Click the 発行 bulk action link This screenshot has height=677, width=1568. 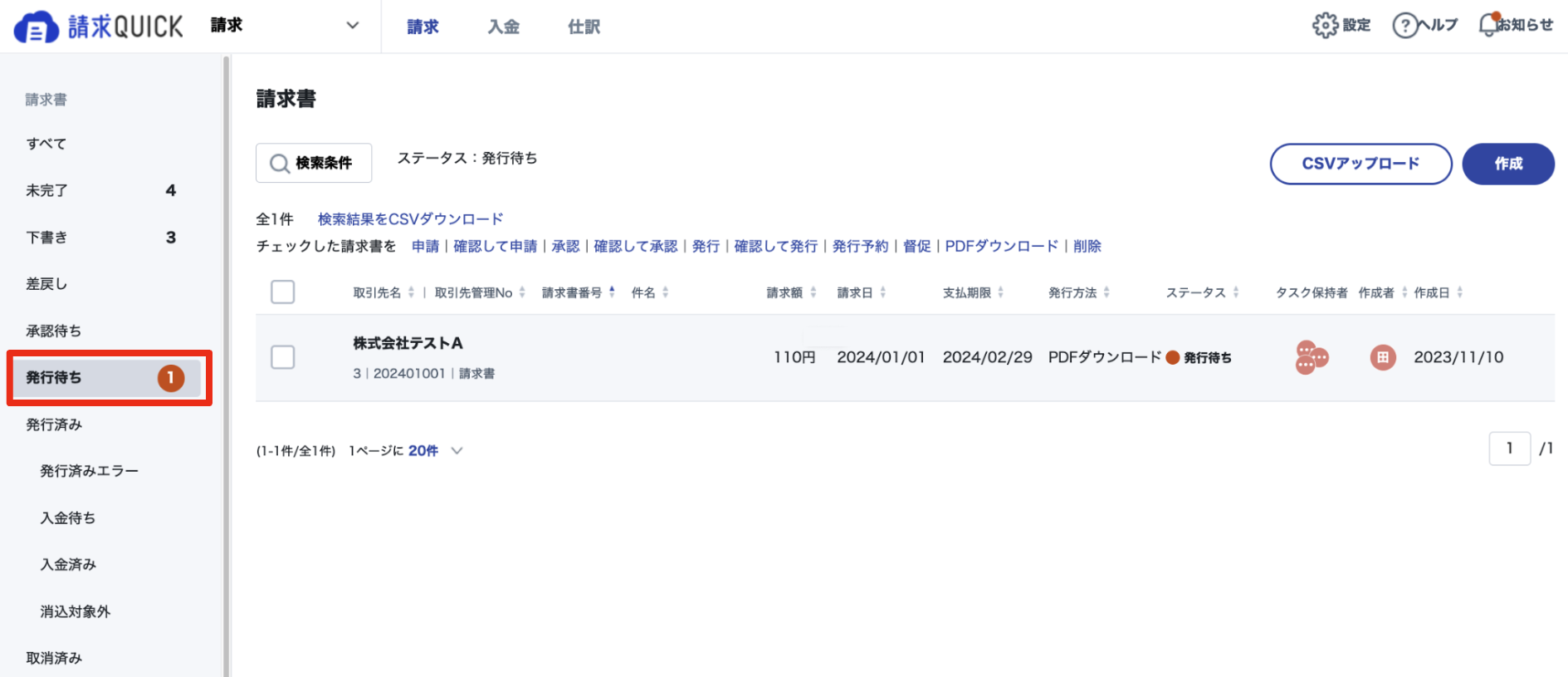click(706, 247)
